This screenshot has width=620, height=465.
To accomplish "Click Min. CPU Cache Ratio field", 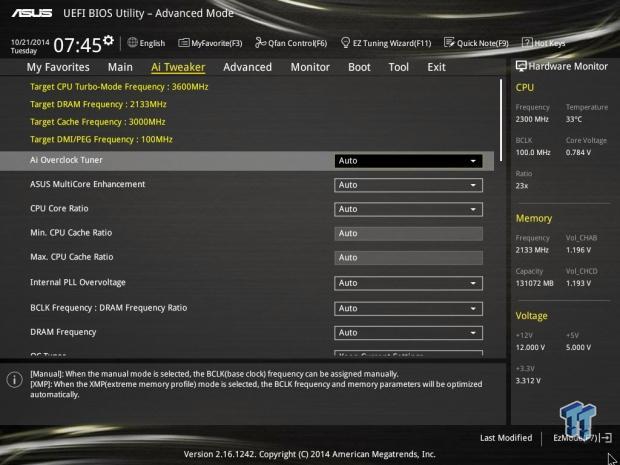I will tap(408, 233).
